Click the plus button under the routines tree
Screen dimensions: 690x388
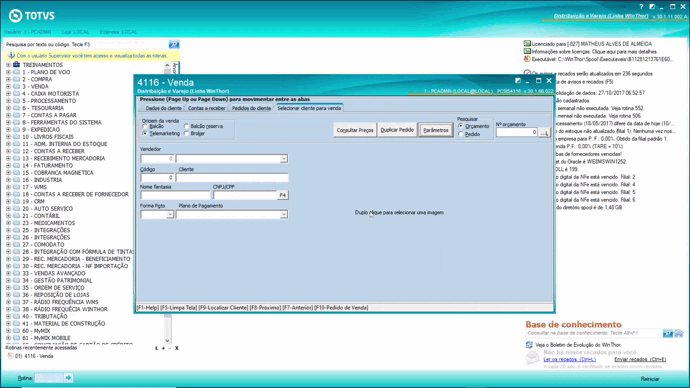pos(163,348)
